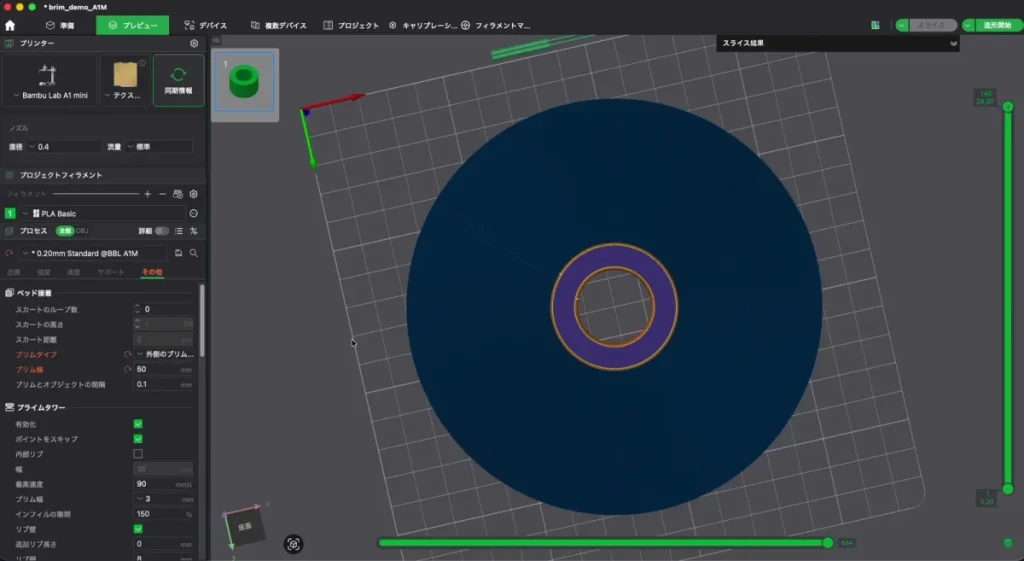
Task: Click the filament AMS sync icon
Action: tap(178, 194)
